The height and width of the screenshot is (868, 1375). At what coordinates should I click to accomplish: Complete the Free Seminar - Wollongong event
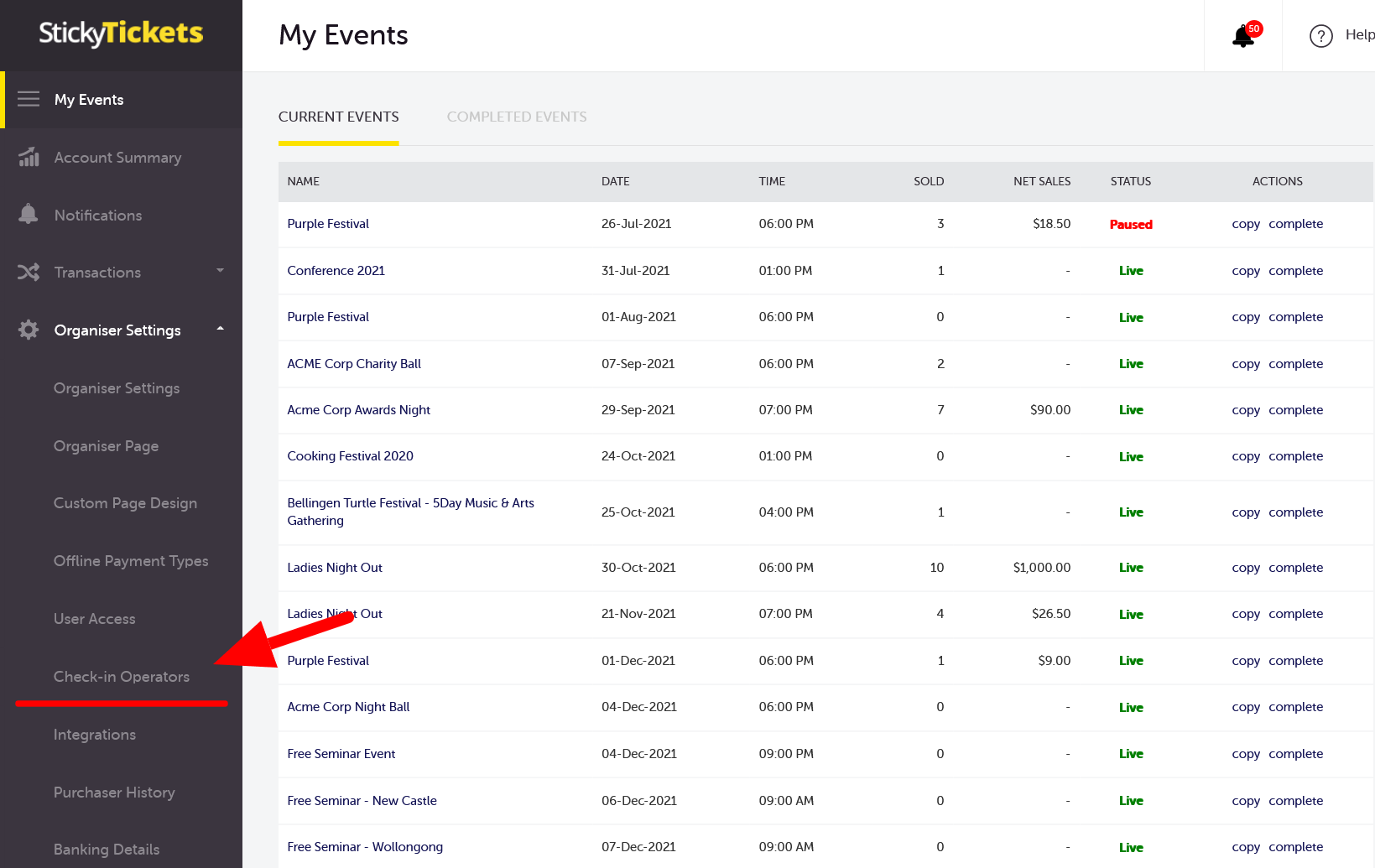1296,847
